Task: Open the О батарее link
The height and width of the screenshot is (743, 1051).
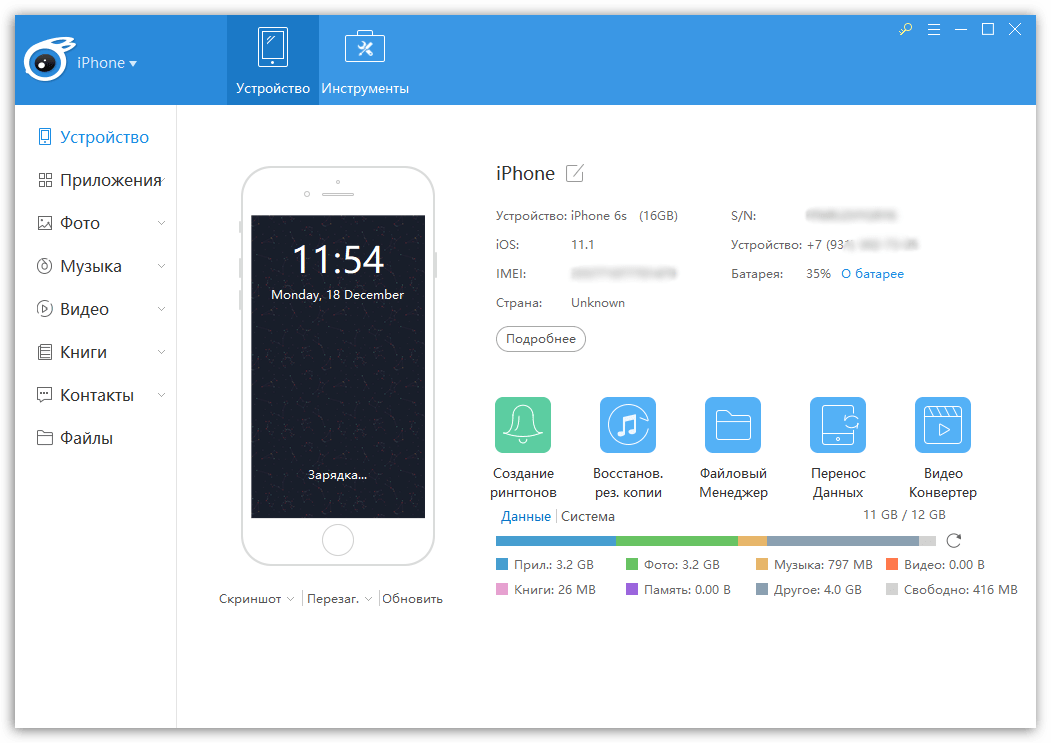Action: (872, 274)
